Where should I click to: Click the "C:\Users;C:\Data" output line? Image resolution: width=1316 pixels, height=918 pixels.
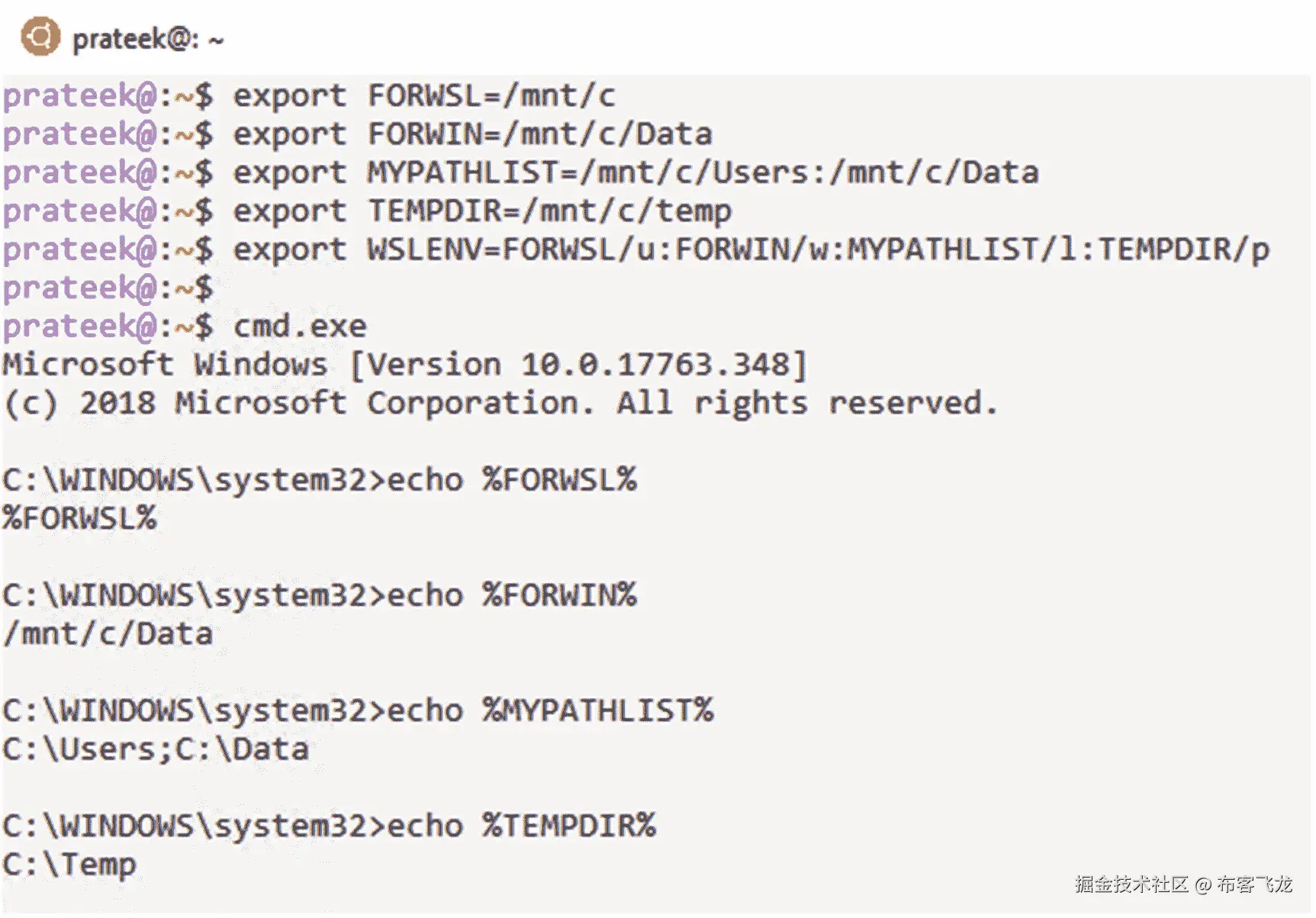click(x=156, y=749)
